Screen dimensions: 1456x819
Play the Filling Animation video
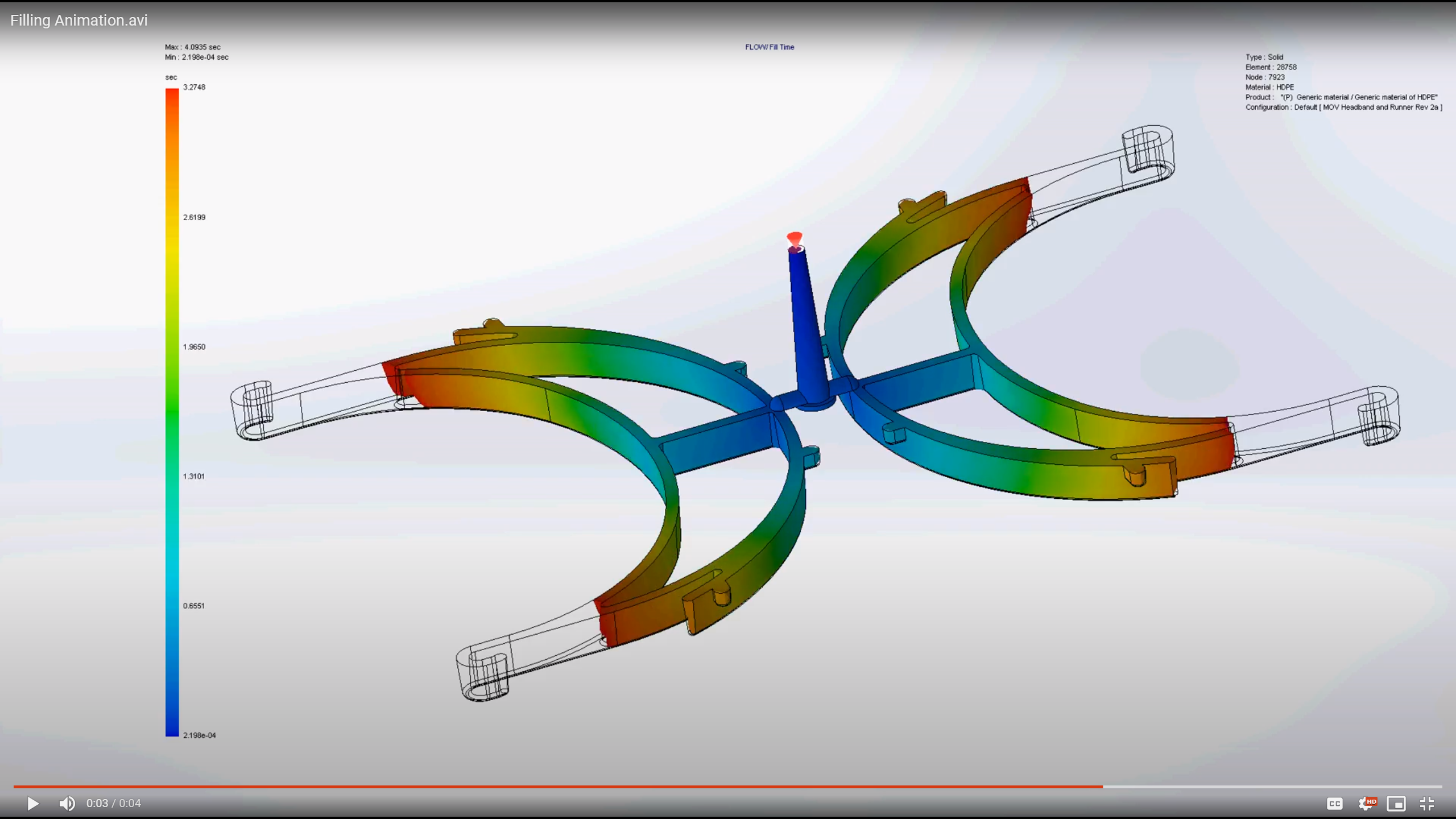pyautogui.click(x=33, y=803)
